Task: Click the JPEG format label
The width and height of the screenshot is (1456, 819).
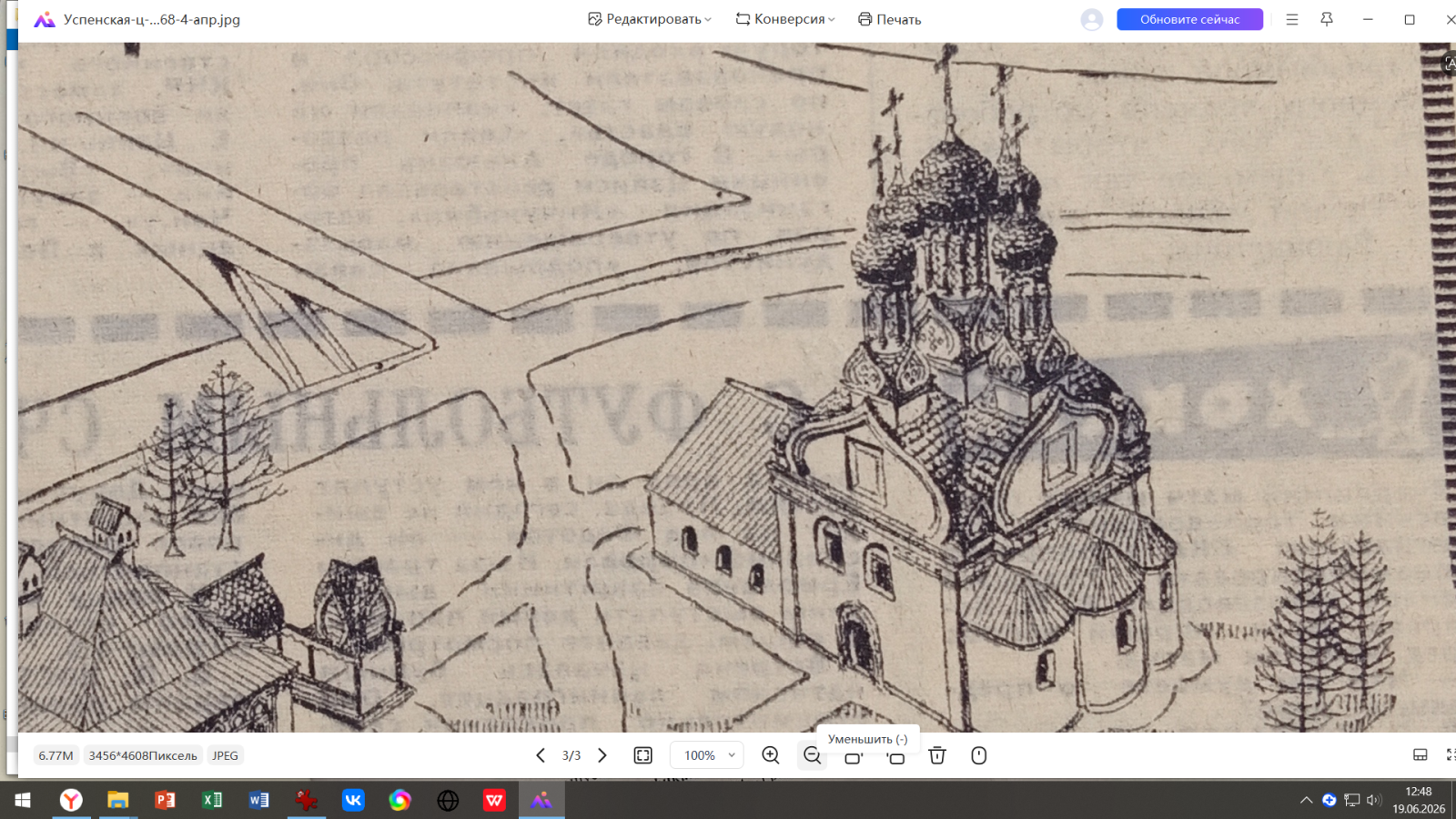Action: [225, 755]
